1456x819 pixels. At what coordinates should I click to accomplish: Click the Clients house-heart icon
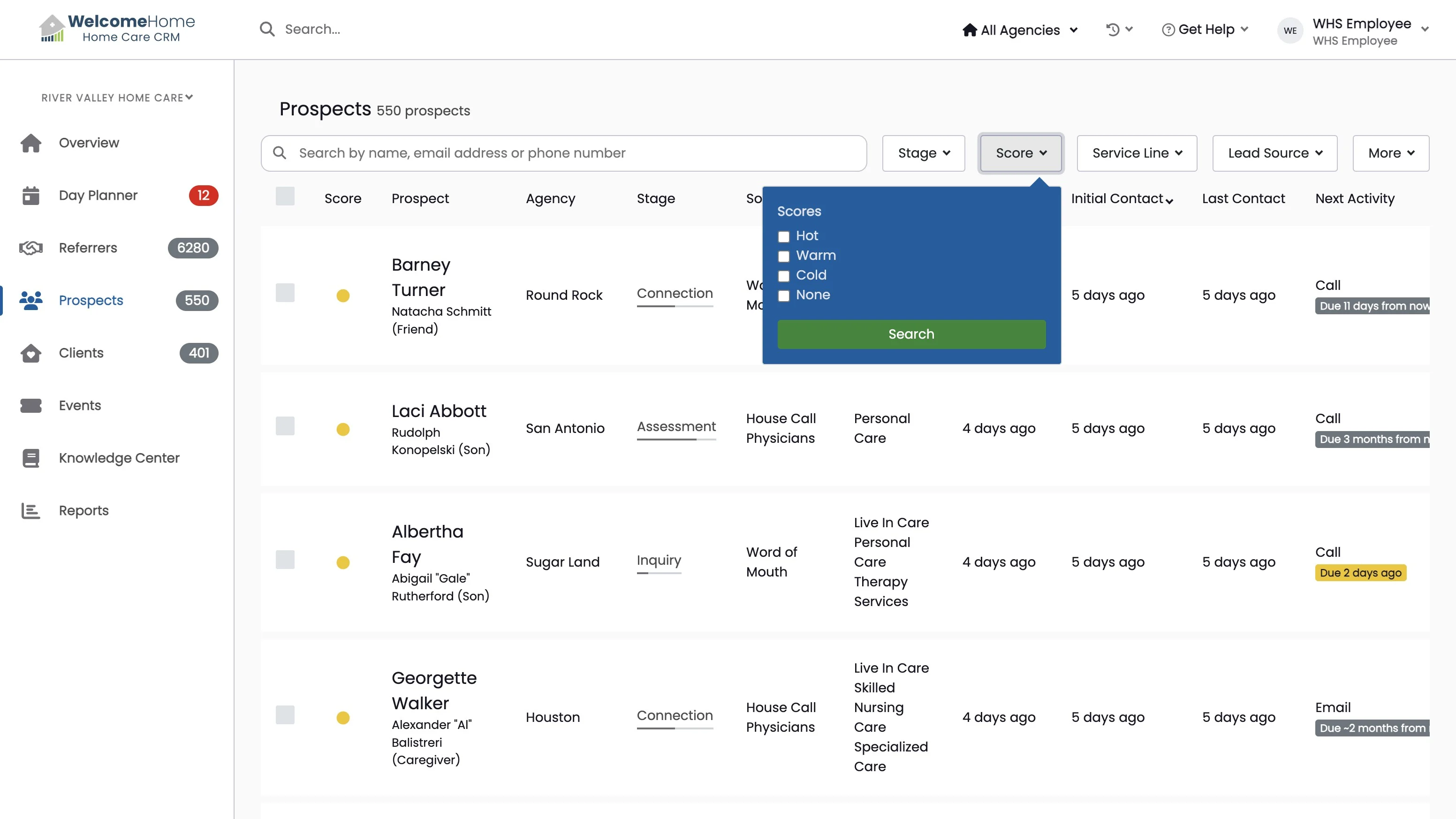30,353
